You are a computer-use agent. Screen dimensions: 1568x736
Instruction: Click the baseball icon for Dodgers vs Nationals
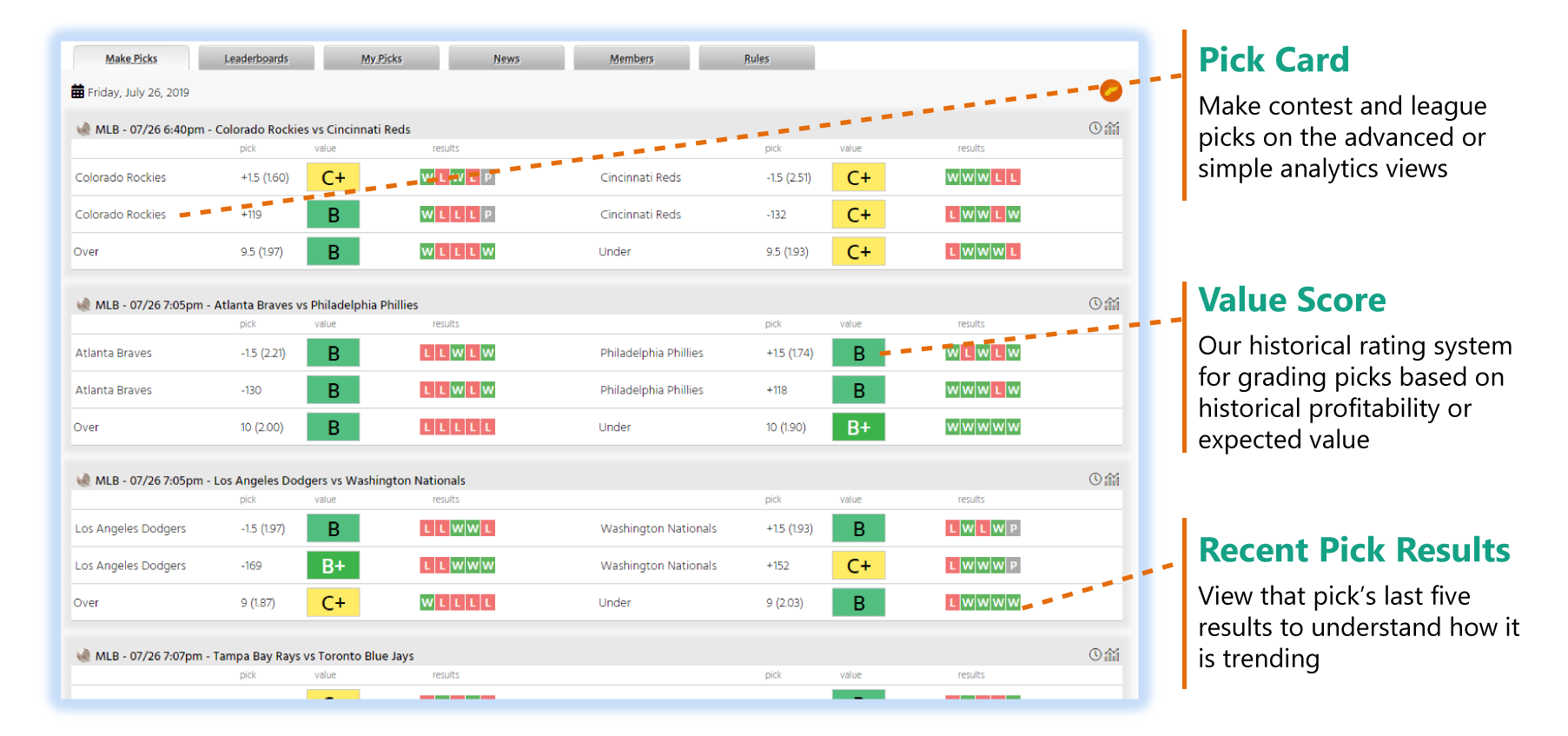(x=83, y=480)
